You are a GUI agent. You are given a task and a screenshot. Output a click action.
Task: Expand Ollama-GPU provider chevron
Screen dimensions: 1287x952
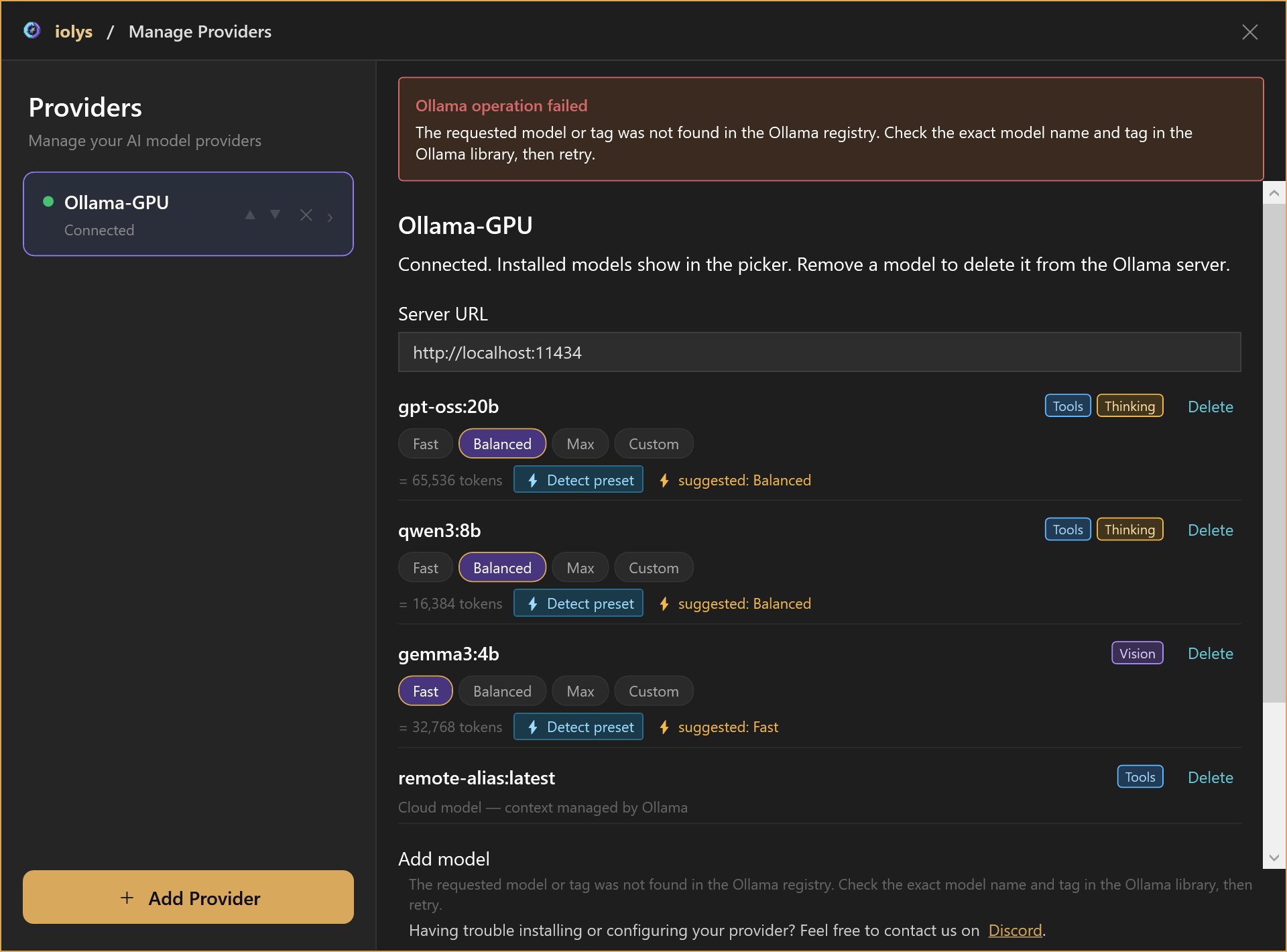click(x=330, y=217)
